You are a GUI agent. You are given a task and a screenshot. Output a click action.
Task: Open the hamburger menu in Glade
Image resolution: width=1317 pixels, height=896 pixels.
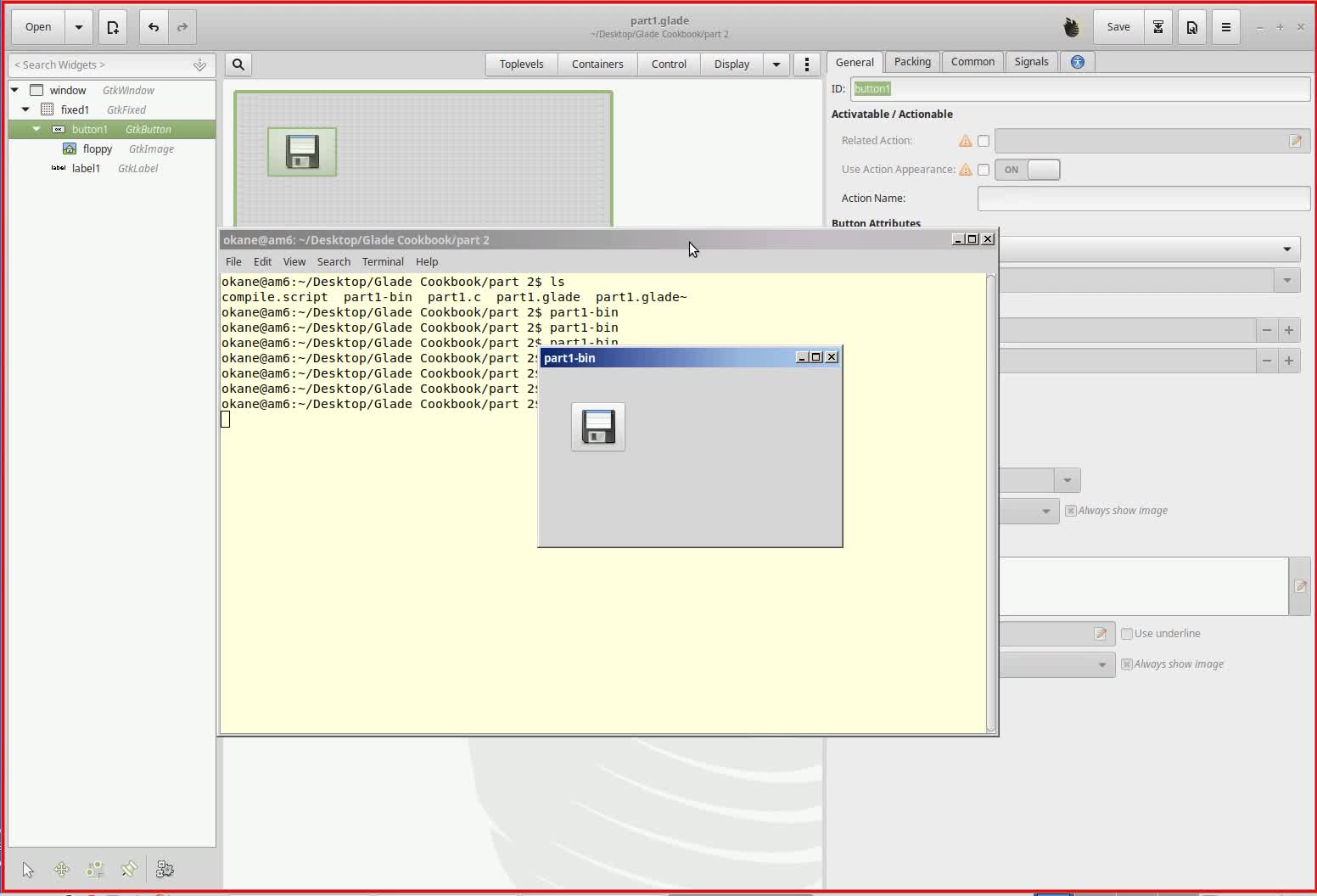1225,26
